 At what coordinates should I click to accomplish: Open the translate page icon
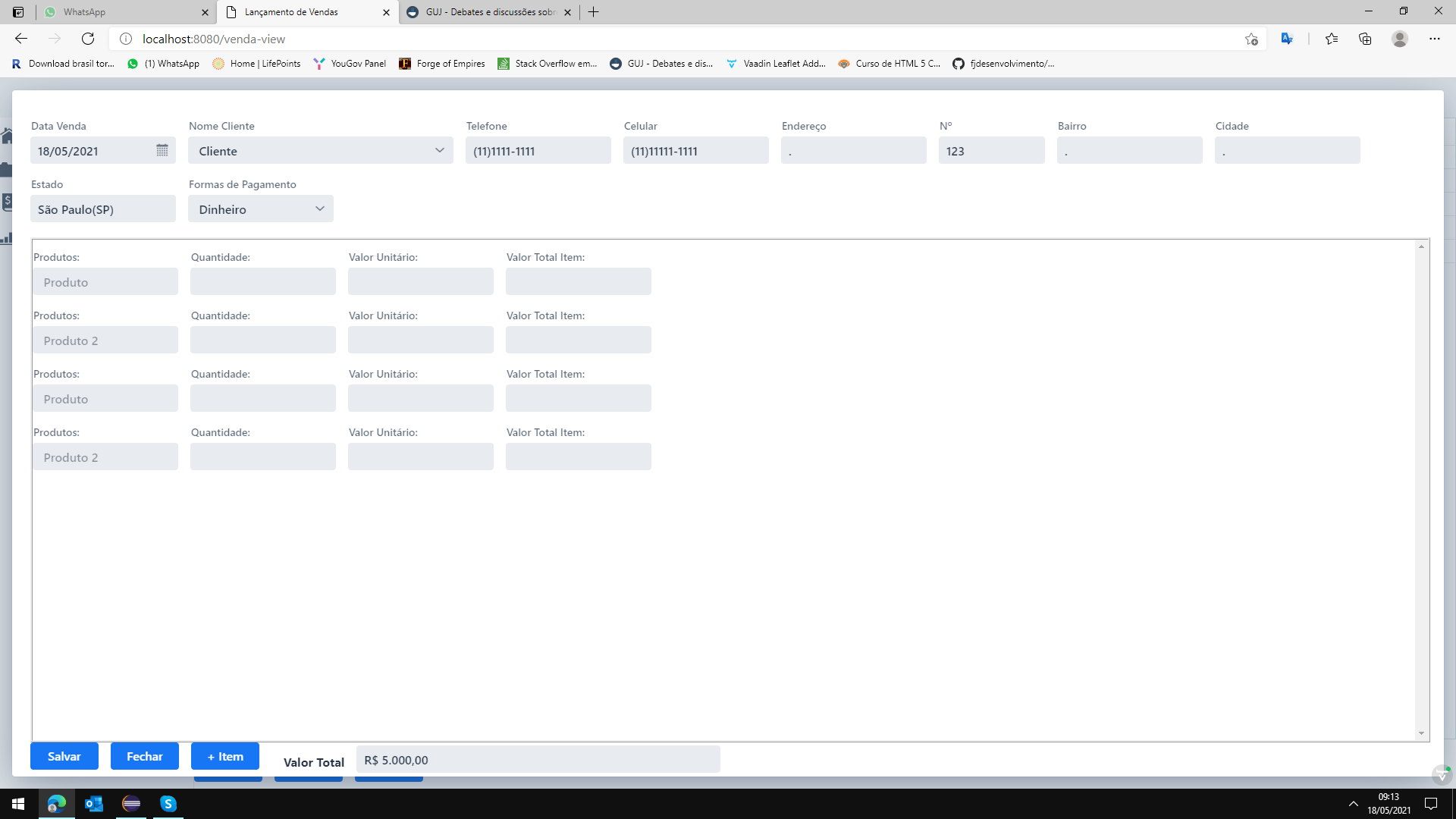pos(1287,39)
